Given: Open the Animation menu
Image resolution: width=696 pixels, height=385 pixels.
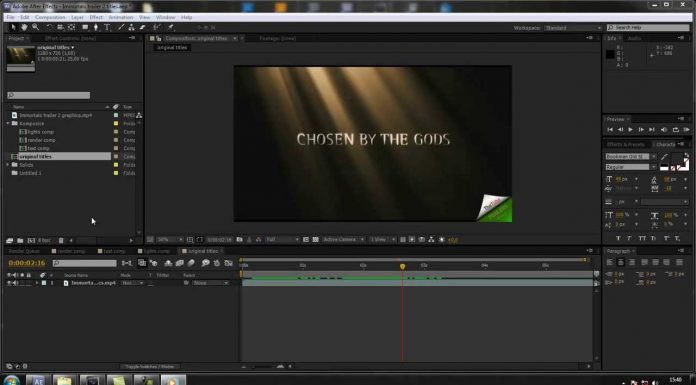Looking at the screenshot, I should [x=121, y=17].
